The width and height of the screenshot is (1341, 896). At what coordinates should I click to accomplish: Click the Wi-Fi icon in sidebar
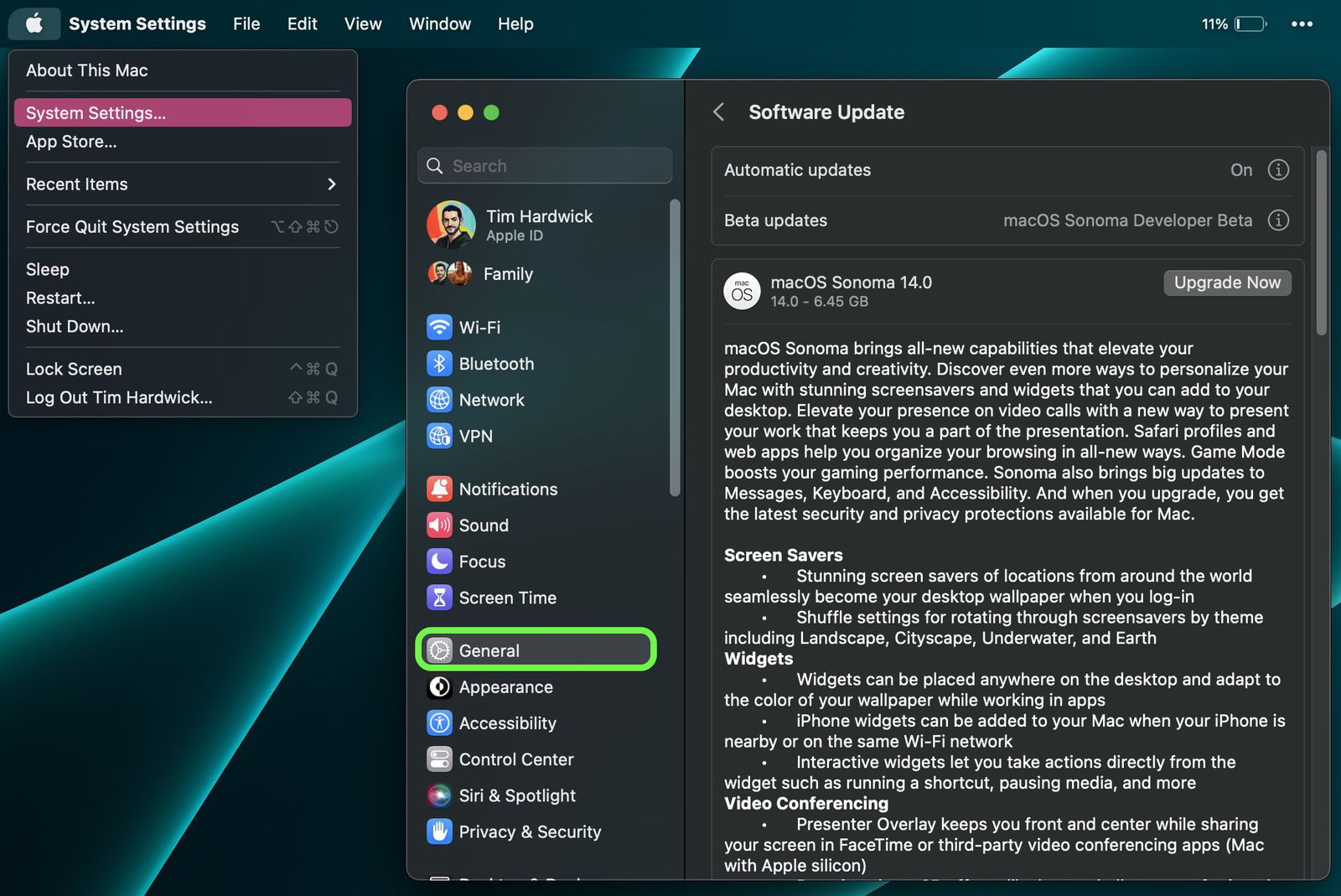click(439, 327)
